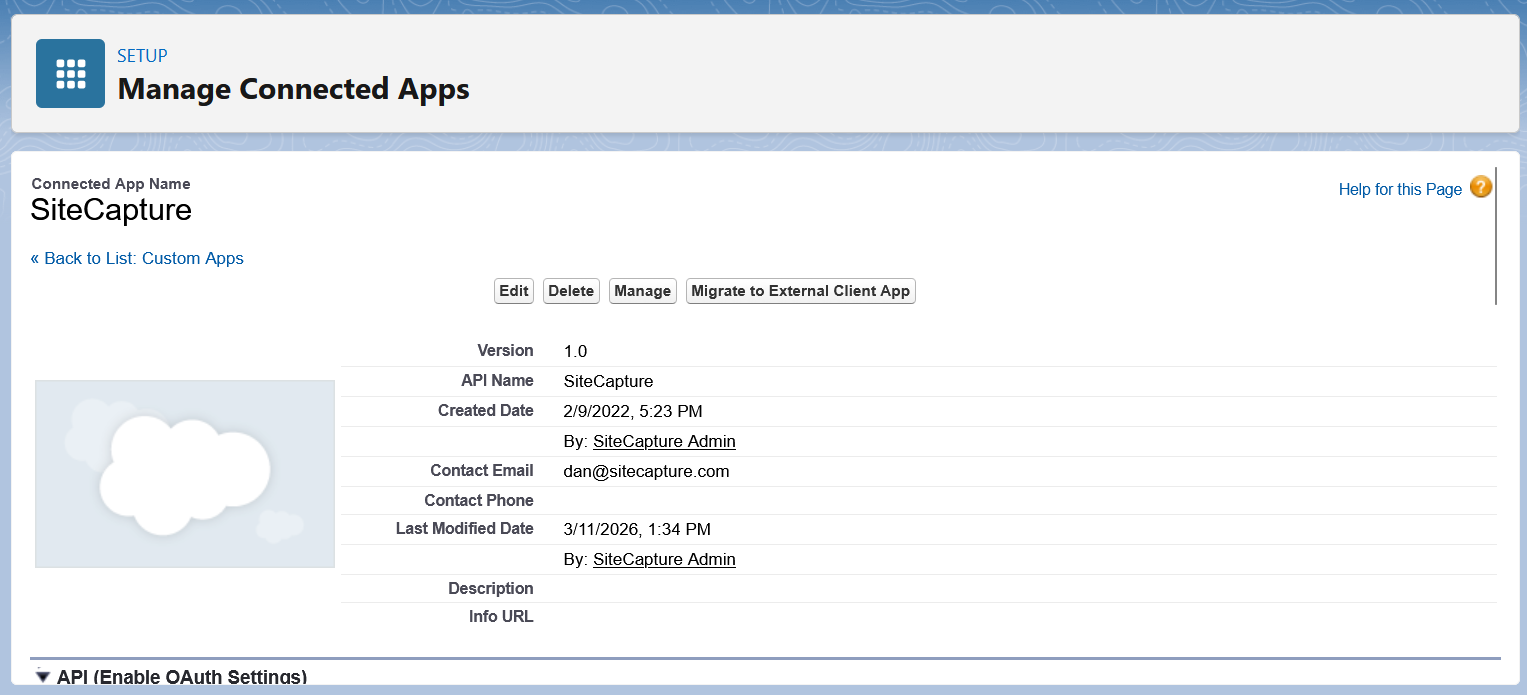Click the API (Enable OAuth Settings) section title
The height and width of the screenshot is (695, 1527).
click(x=182, y=677)
